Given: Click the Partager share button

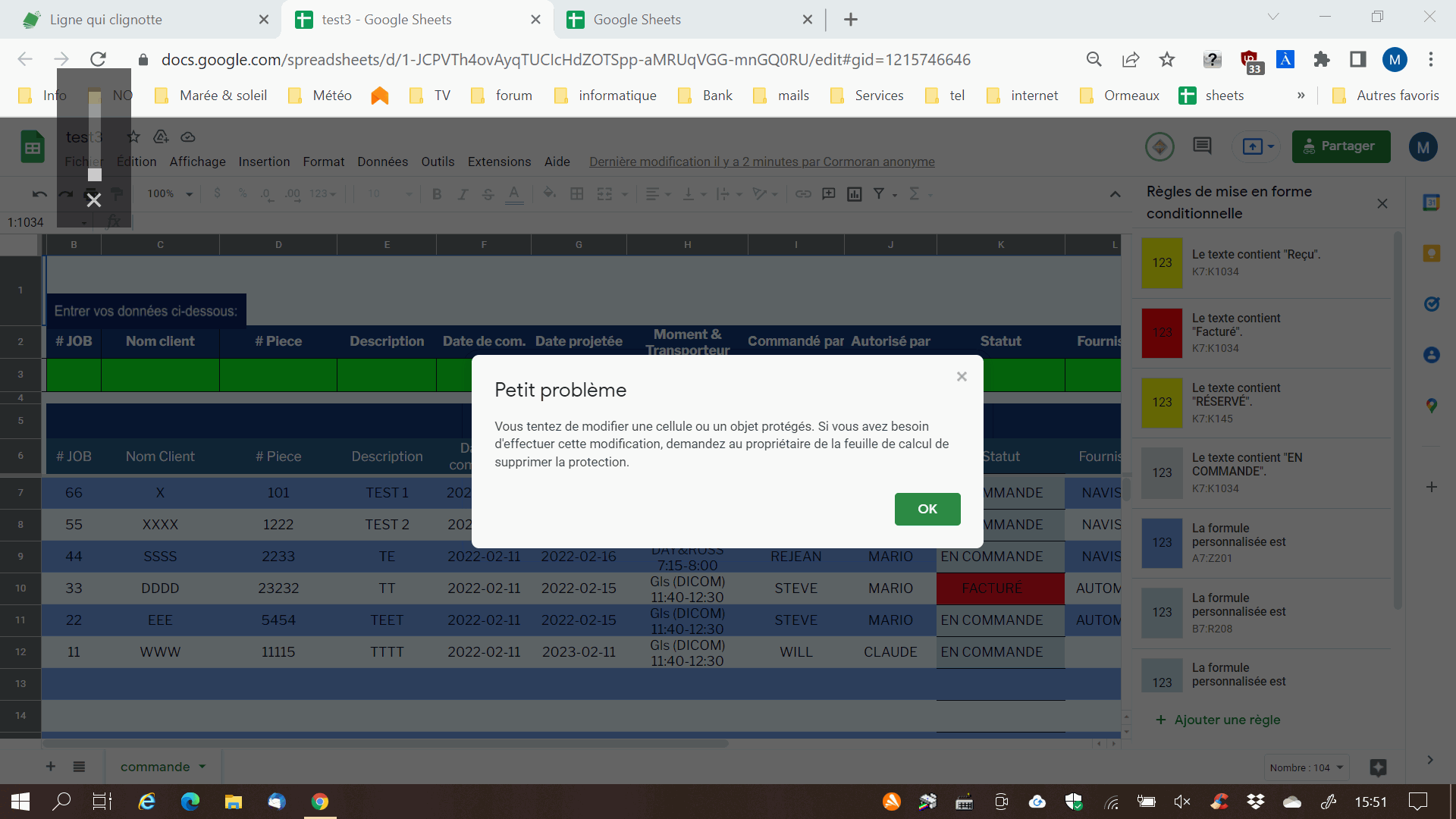Looking at the screenshot, I should point(1341,146).
